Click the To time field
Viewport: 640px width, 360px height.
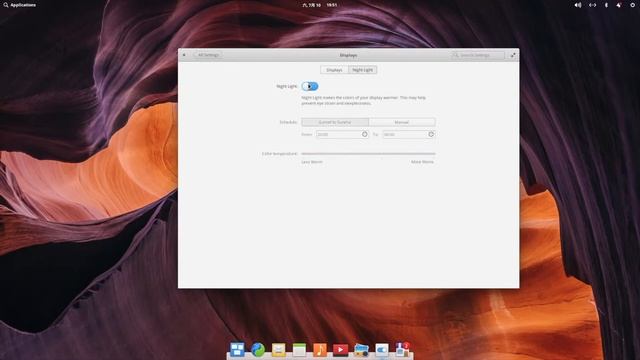tap(409, 134)
